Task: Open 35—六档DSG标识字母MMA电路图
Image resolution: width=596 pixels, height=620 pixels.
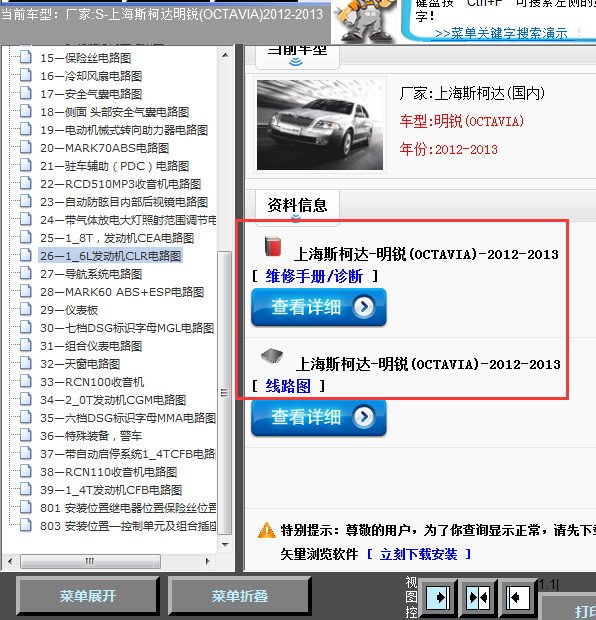Action: [128, 418]
